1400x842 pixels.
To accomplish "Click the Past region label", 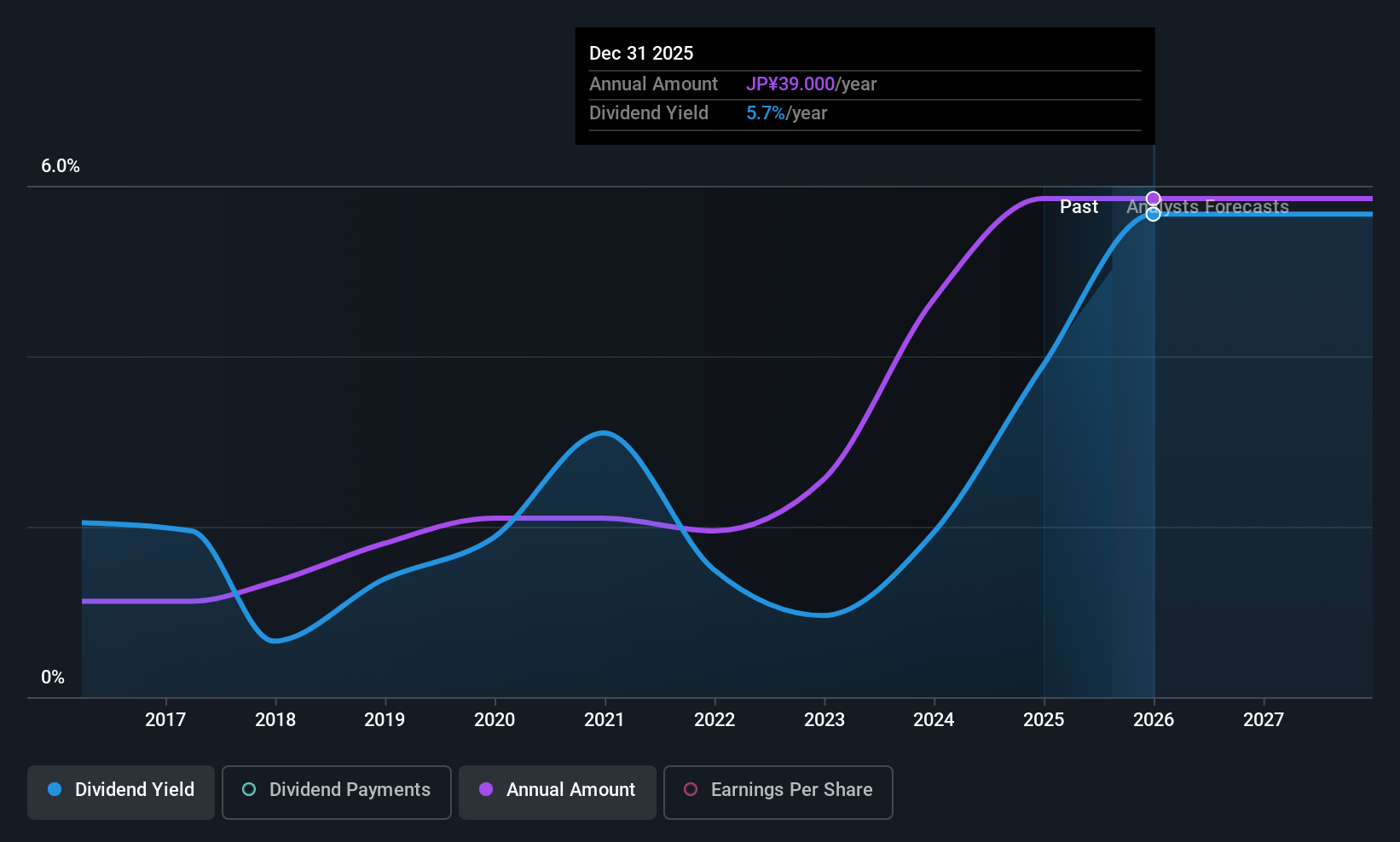I will (1079, 207).
